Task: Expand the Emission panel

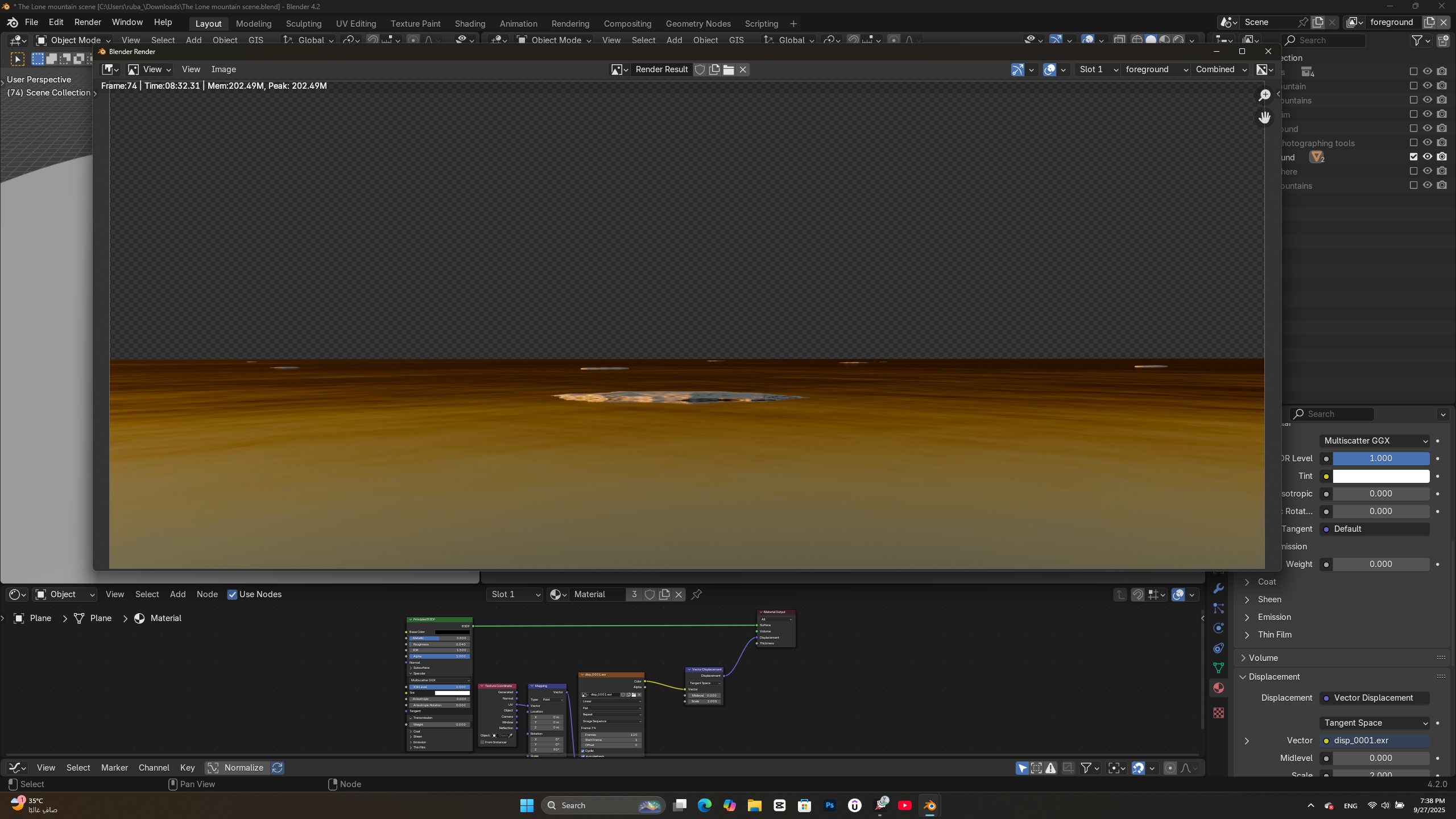Action: coord(1274,617)
